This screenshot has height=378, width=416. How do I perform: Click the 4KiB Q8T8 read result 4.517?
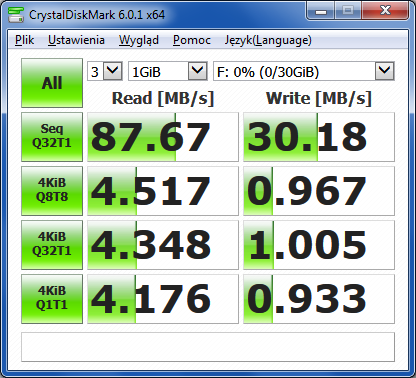[163, 191]
